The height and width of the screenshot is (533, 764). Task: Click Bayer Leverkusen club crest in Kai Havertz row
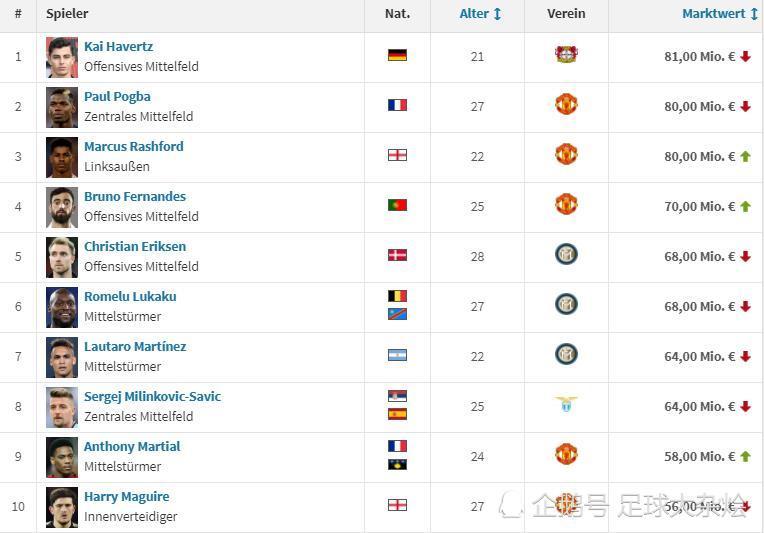(x=566, y=55)
